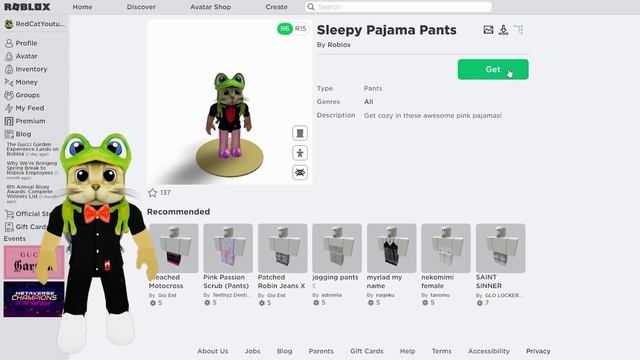
Task: Switch avatar preview to R15
Action: coord(300,29)
